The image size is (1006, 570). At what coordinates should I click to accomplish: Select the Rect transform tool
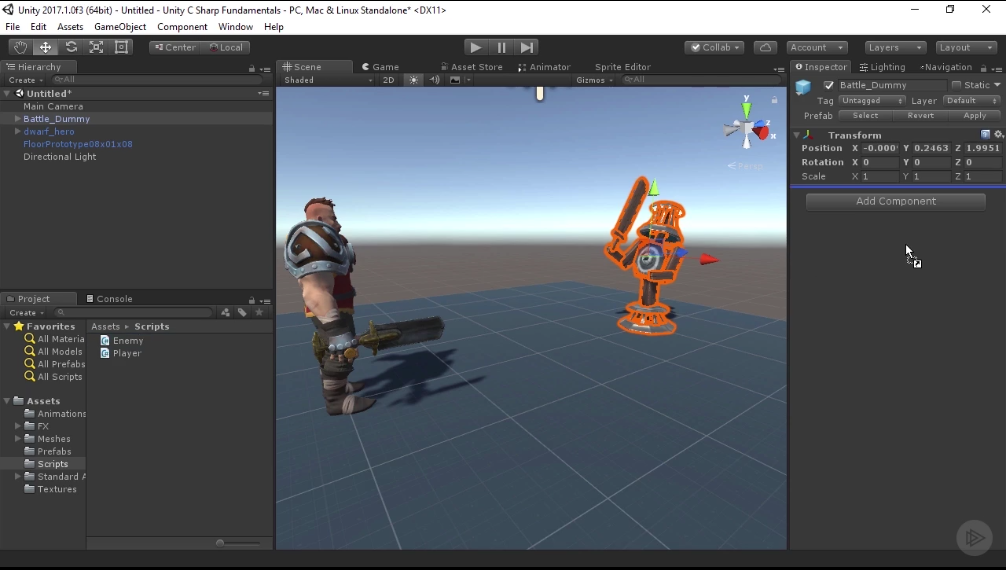[x=121, y=47]
